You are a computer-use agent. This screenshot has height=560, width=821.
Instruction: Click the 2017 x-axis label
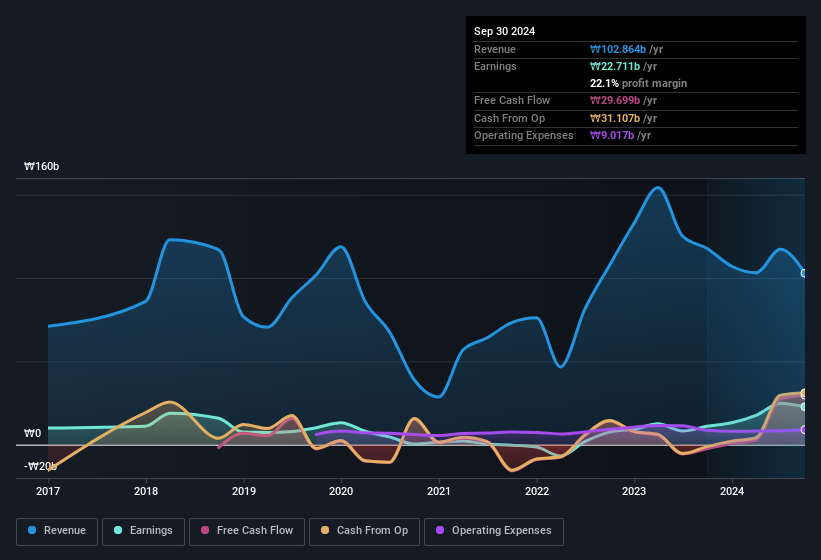(x=48, y=491)
